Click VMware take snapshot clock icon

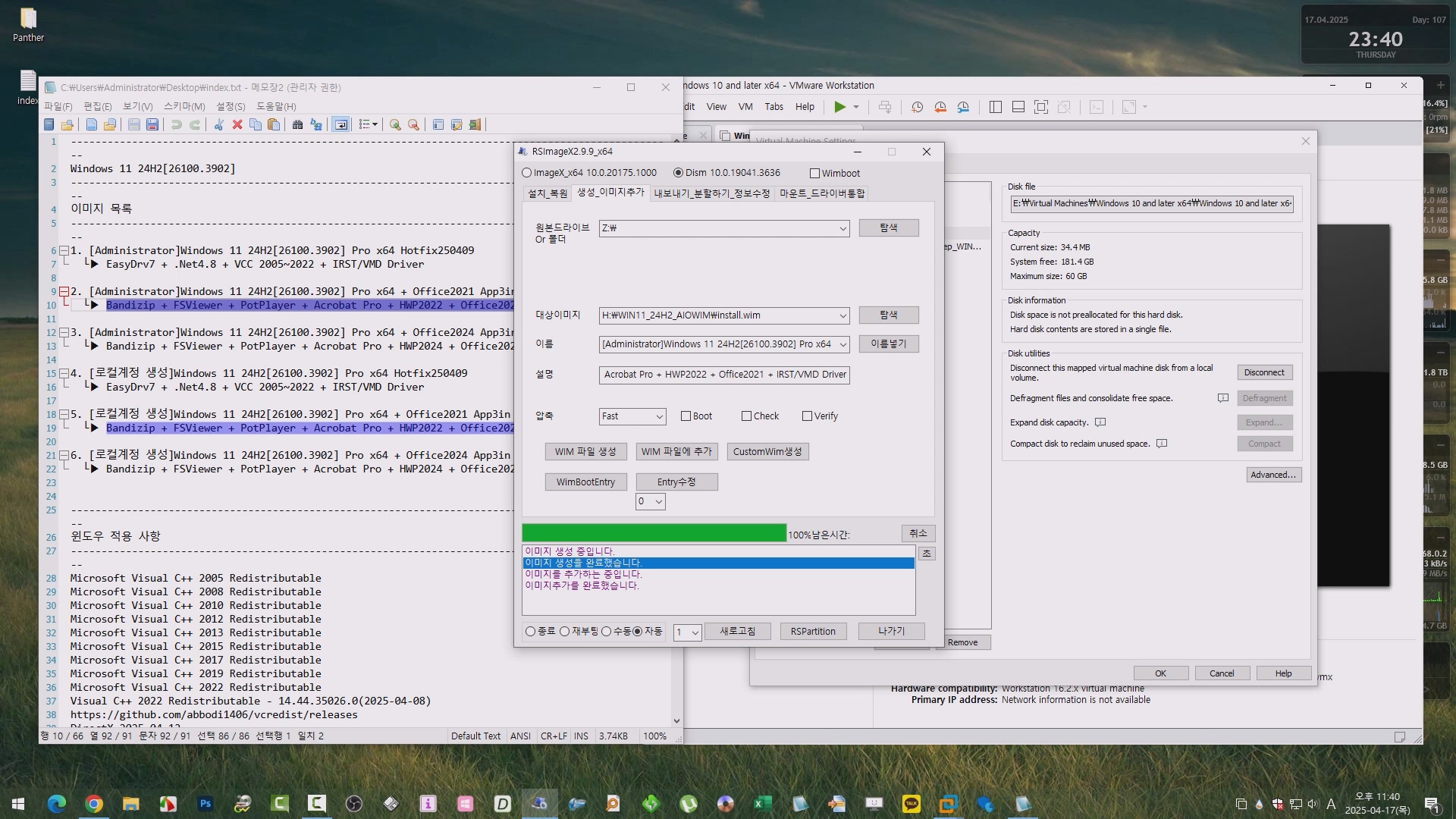tap(917, 107)
